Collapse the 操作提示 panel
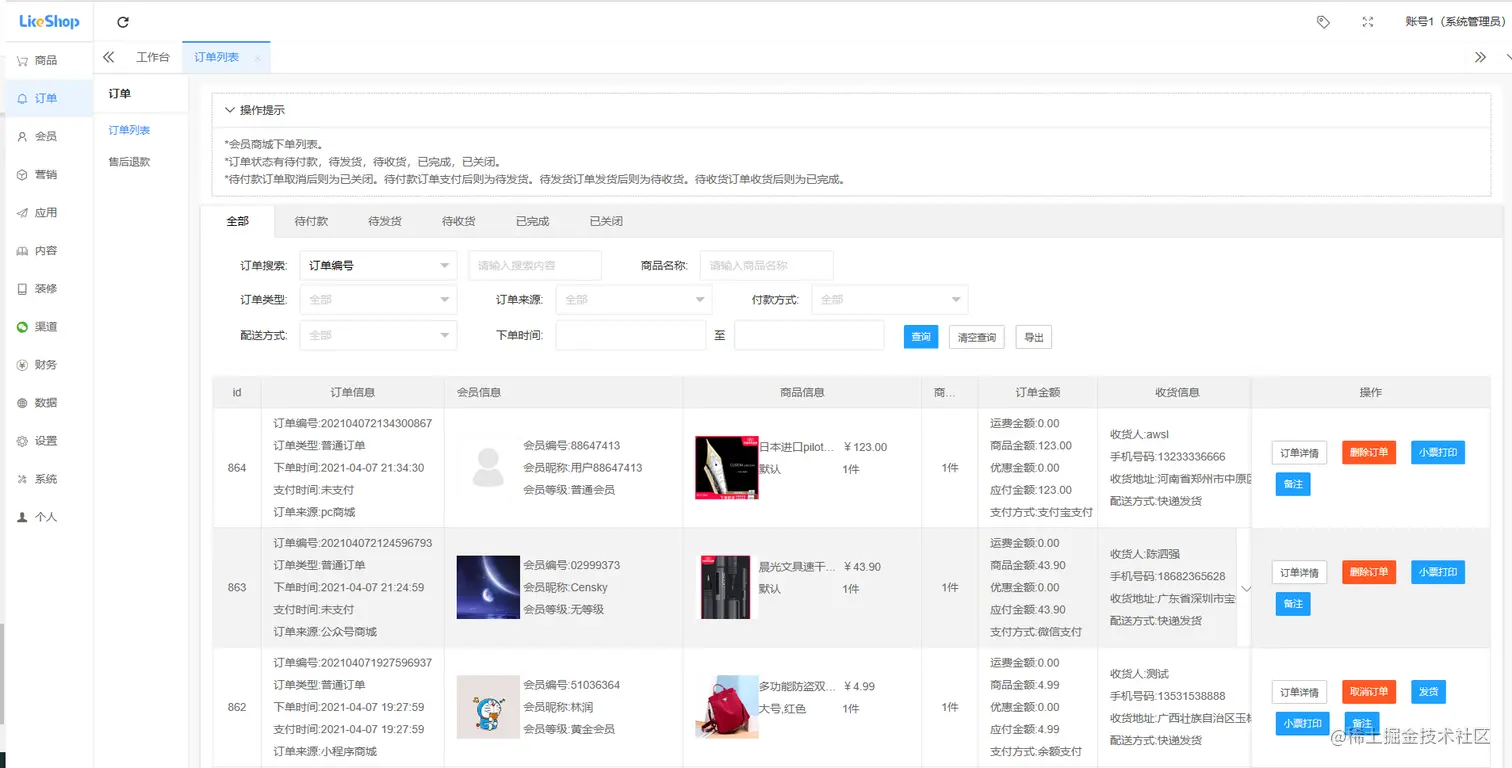The height and width of the screenshot is (768, 1512). point(230,110)
